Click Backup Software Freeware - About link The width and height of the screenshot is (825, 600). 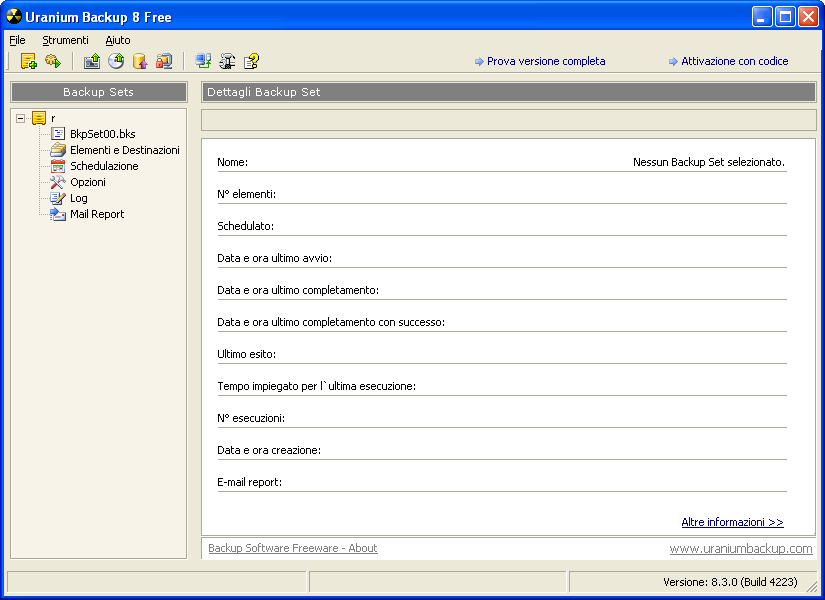tap(293, 548)
